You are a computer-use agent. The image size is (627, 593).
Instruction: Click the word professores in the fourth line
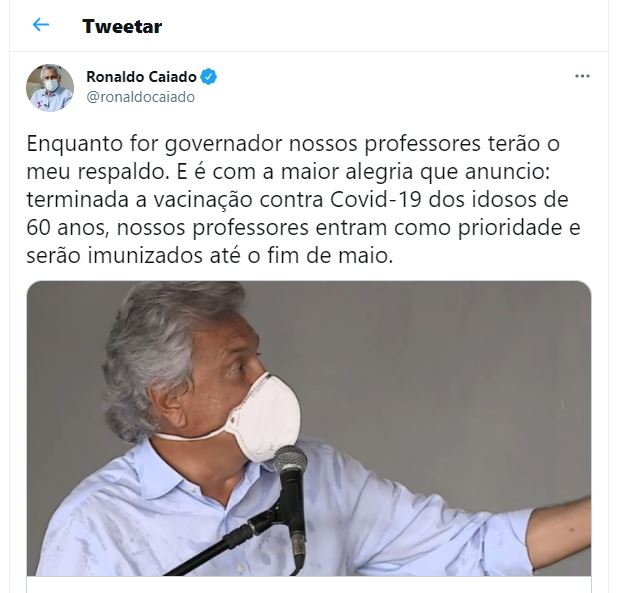point(250,228)
